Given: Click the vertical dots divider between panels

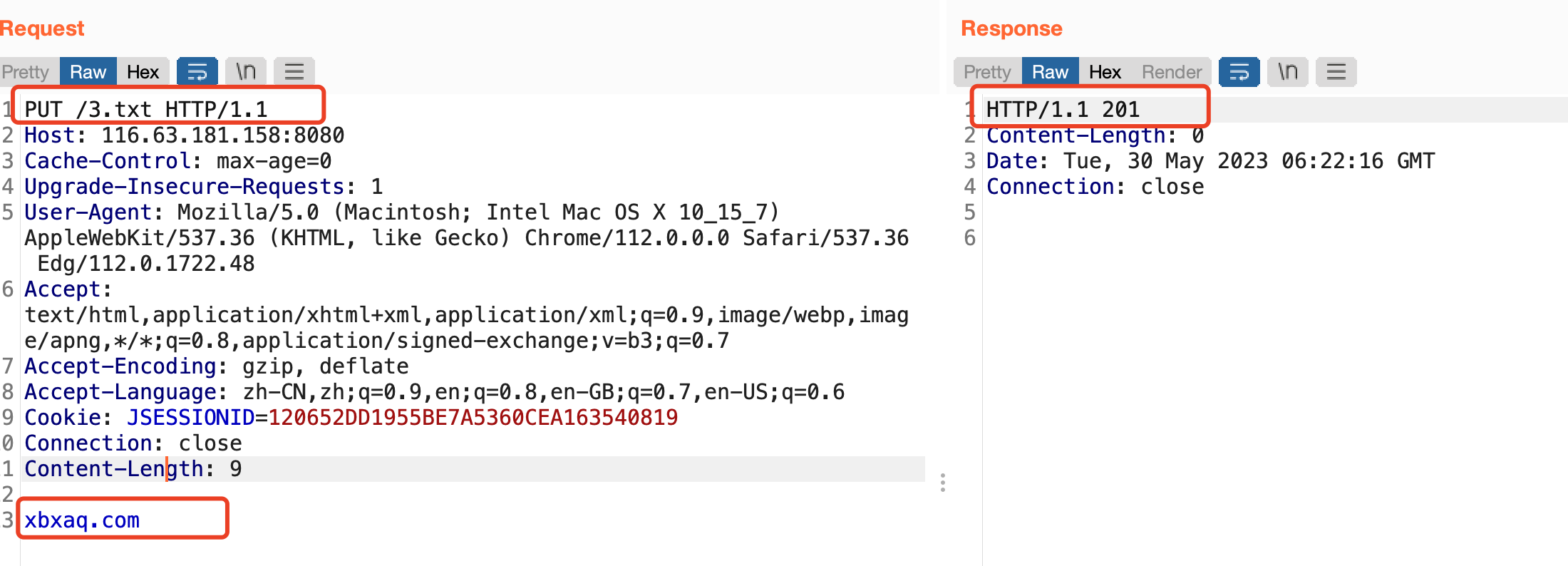Looking at the screenshot, I should pos(943,483).
